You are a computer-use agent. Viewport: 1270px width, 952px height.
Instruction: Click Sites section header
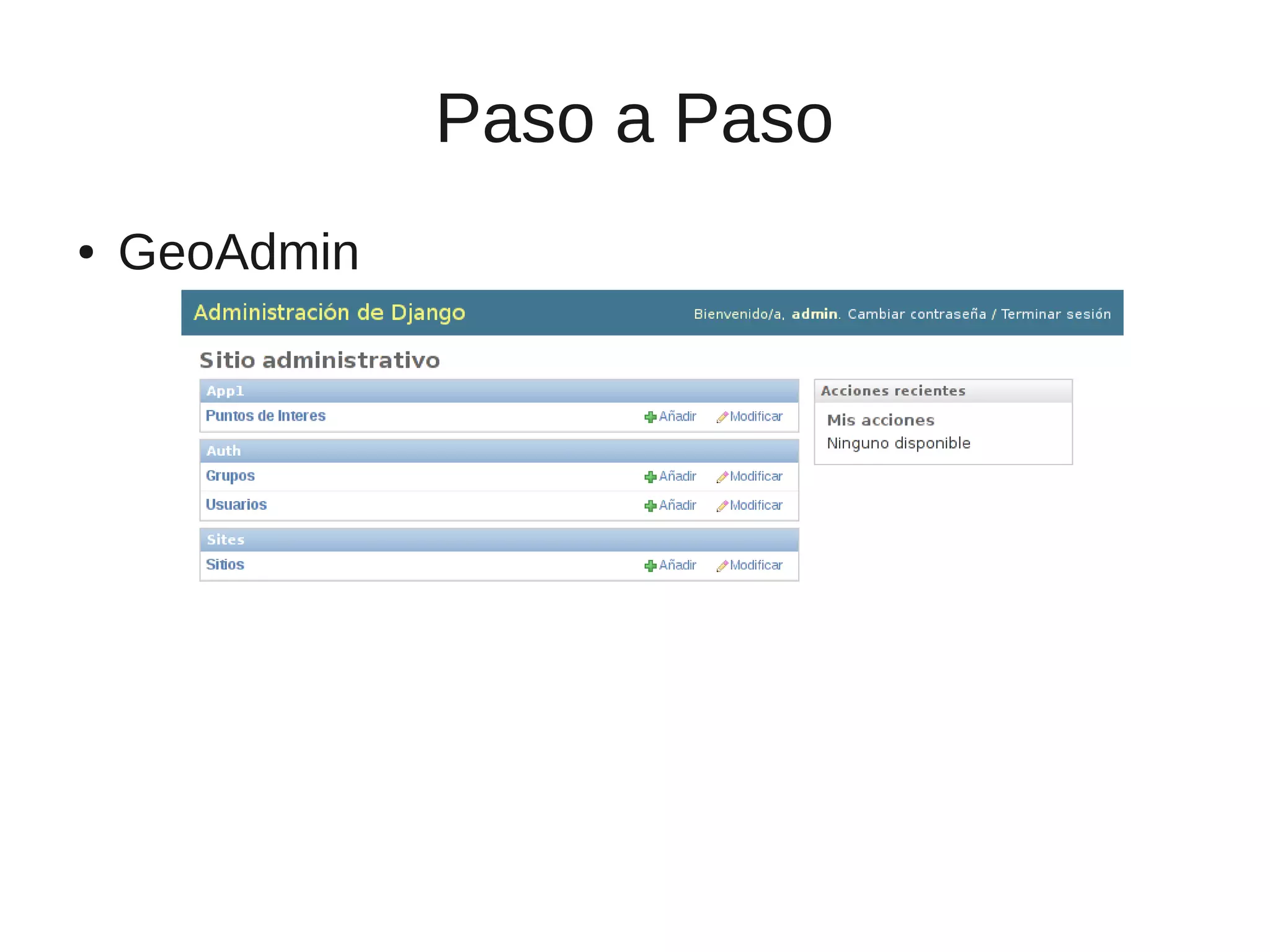[x=499, y=540]
